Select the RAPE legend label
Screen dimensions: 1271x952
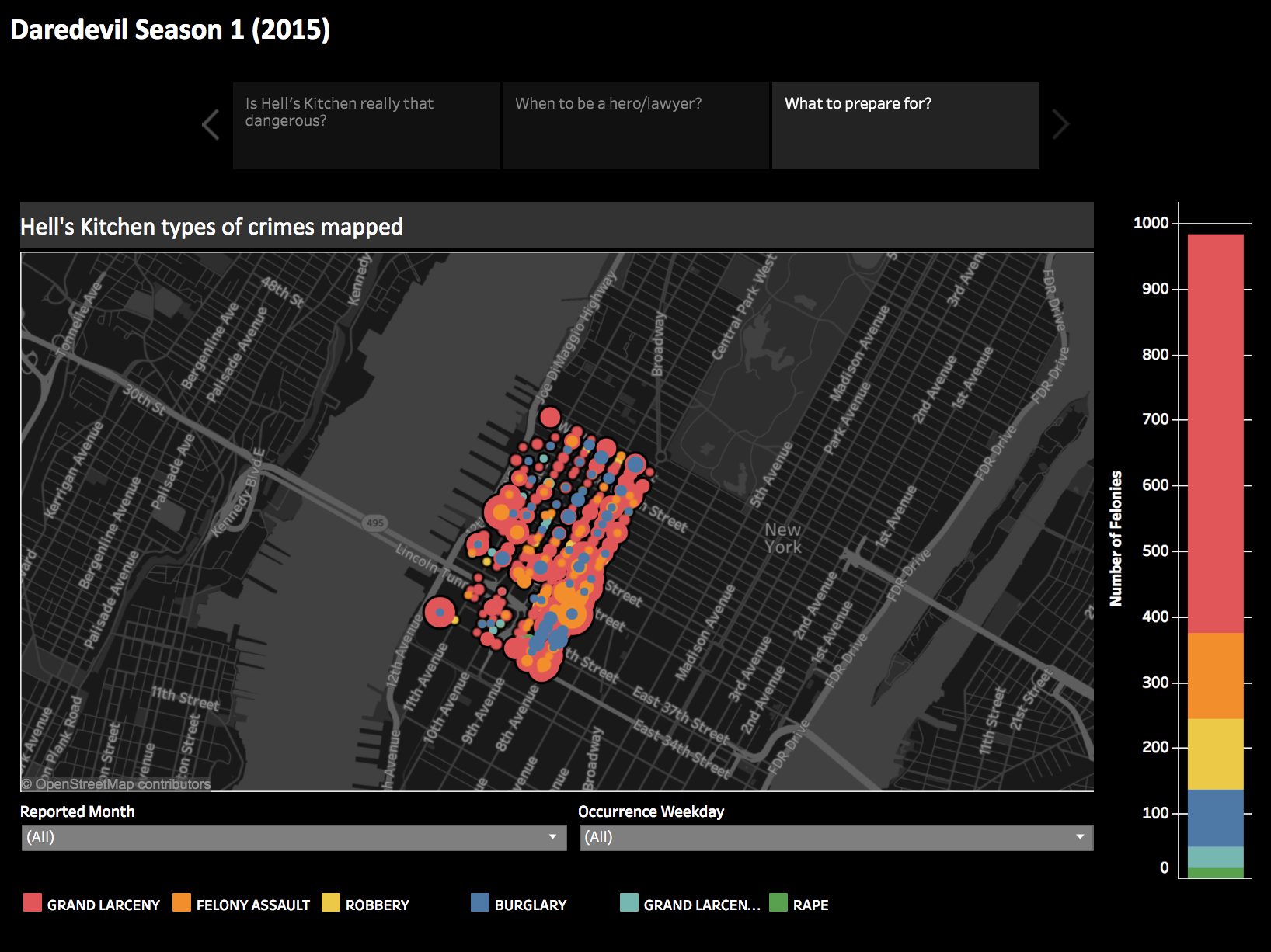(811, 905)
